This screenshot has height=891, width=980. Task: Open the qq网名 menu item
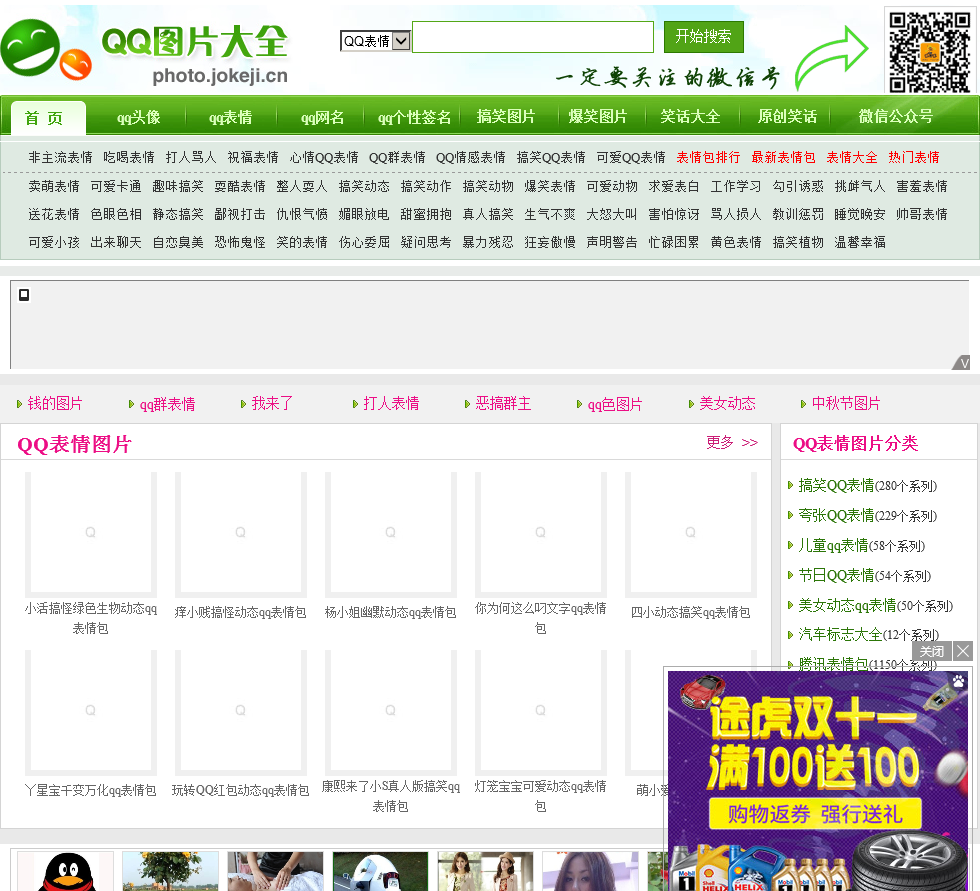coord(322,117)
